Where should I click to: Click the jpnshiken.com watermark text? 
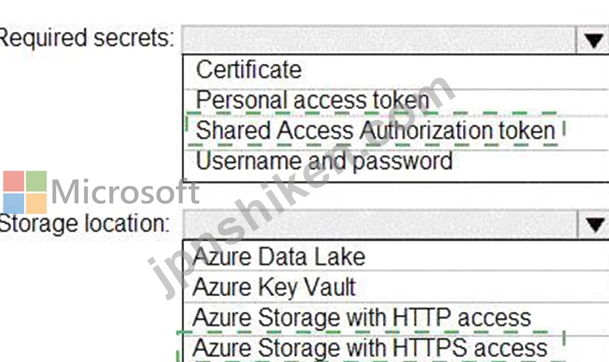[x=301, y=188]
